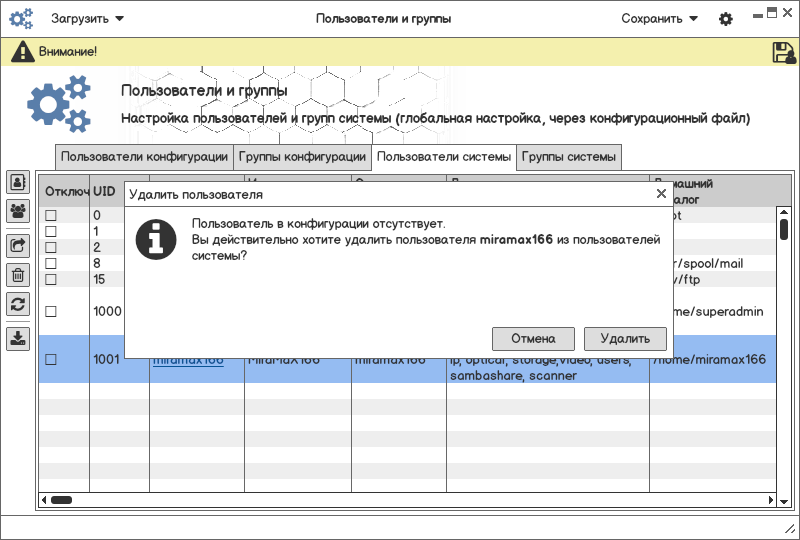The image size is (800, 540).
Task: Click the user contact card sidebar icon
Action: tap(18, 181)
